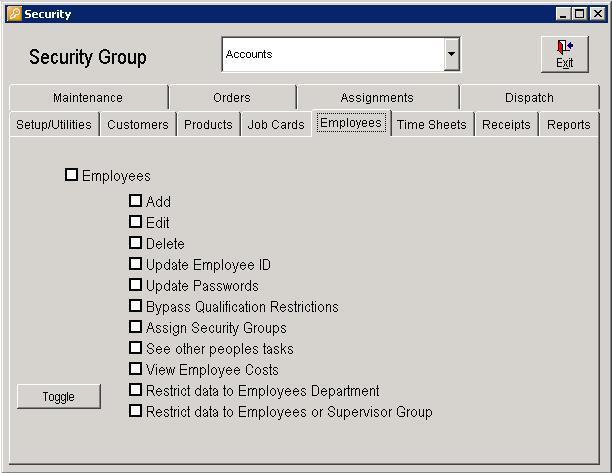Check Assign Security Groups box
Image resolution: width=612 pixels, height=474 pixels.
(x=136, y=327)
